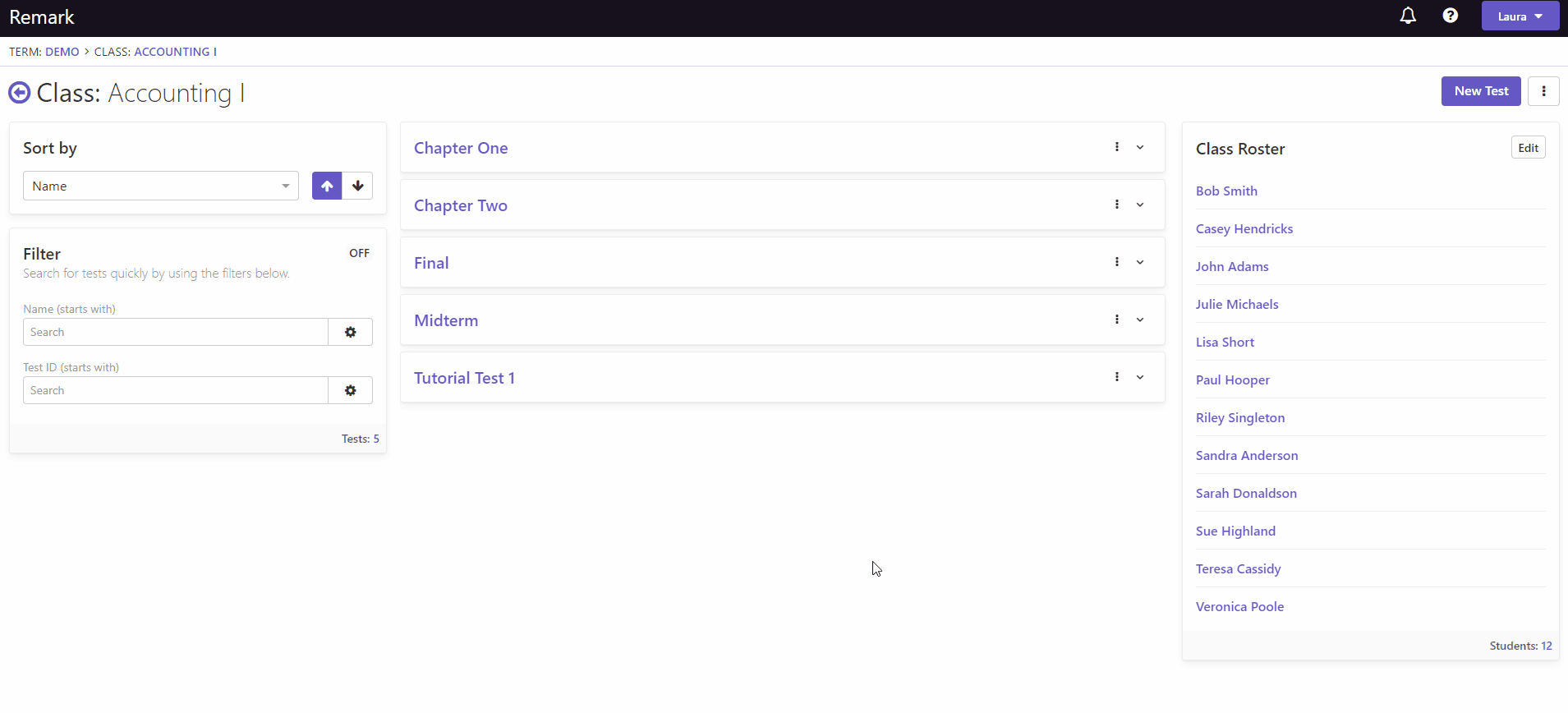Open Tutorial Test 1
Image resolution: width=1568 pixels, height=713 pixels.
464,378
